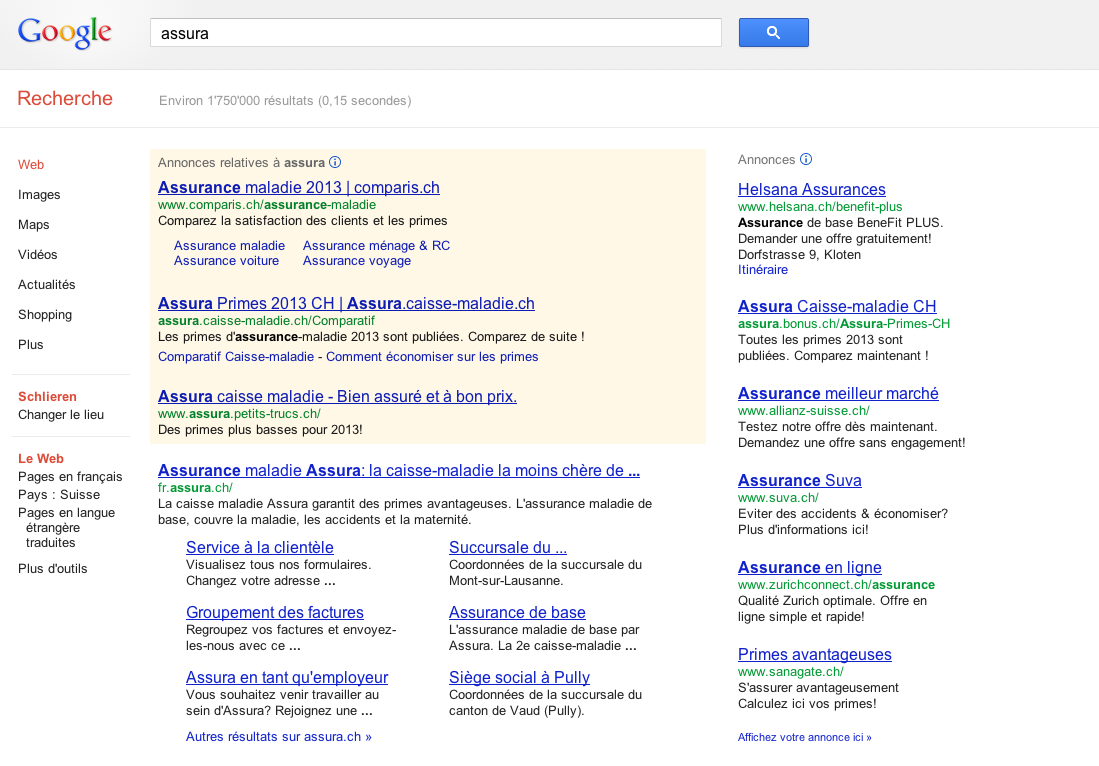
Task: Click green URL 'www.suva.ch/'
Action: (x=778, y=498)
